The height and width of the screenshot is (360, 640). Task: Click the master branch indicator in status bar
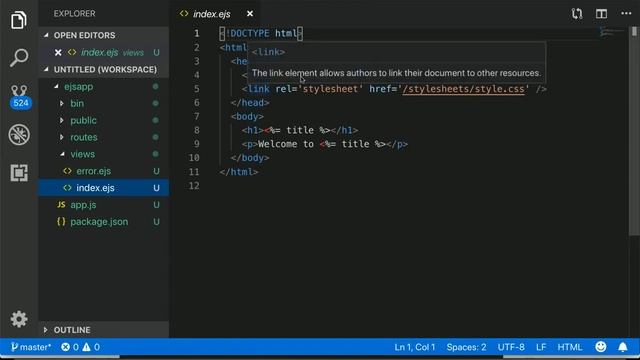pos(31,347)
